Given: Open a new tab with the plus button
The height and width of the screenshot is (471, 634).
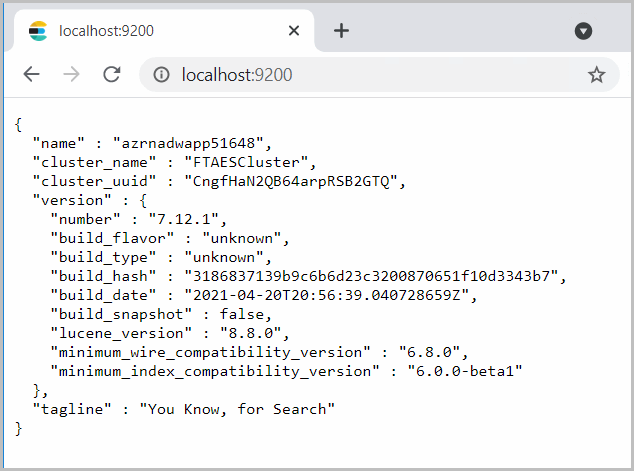Looking at the screenshot, I should [x=341, y=31].
